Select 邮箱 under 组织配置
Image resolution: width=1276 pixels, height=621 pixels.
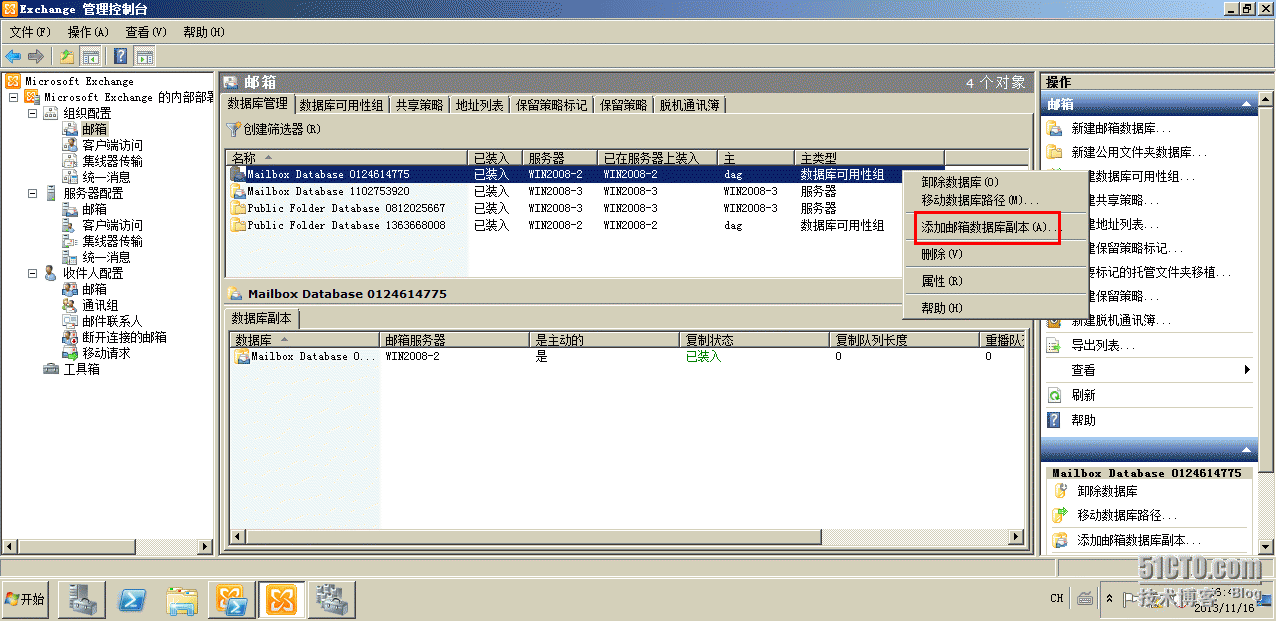[94, 129]
